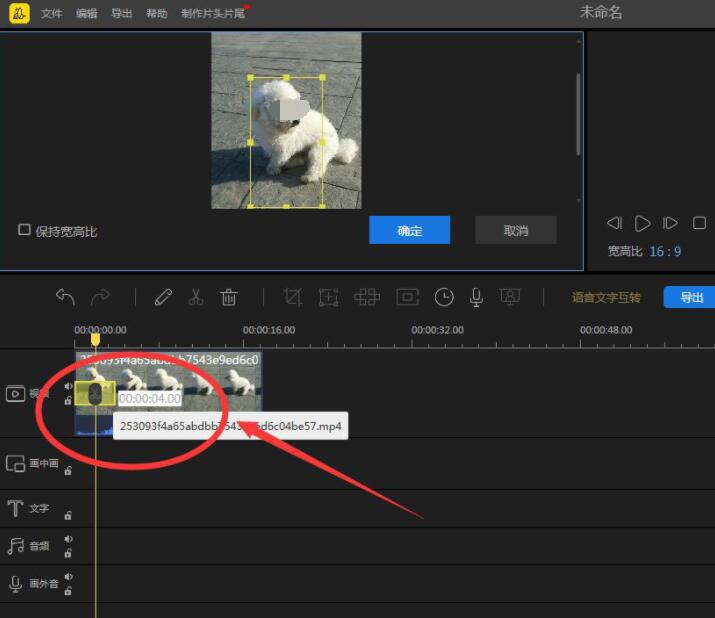Viewport: 715px width, 618px height.
Task: Confirm crop with 确定 button
Action: tap(409, 230)
